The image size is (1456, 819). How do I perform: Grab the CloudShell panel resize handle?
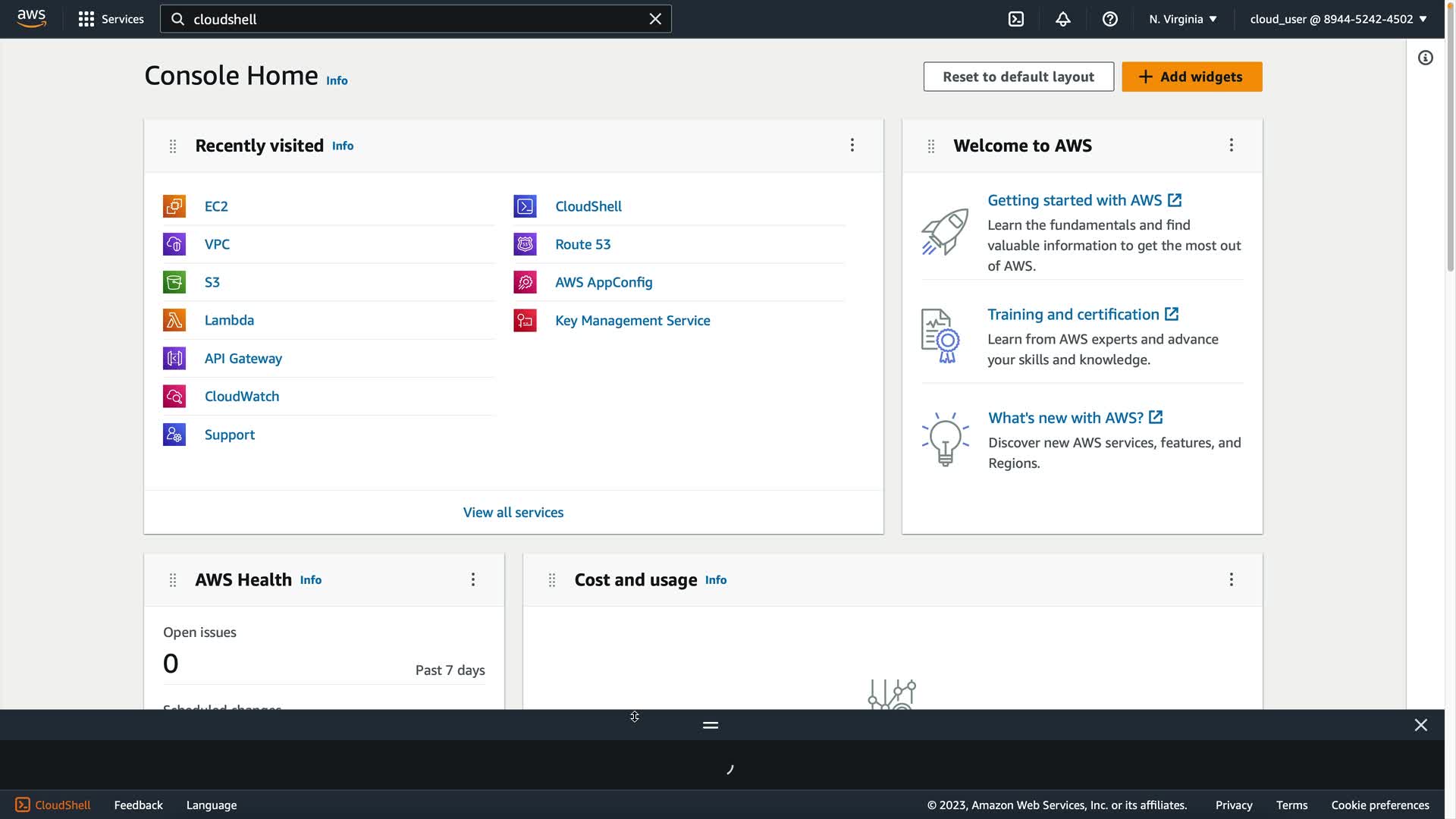coord(710,725)
